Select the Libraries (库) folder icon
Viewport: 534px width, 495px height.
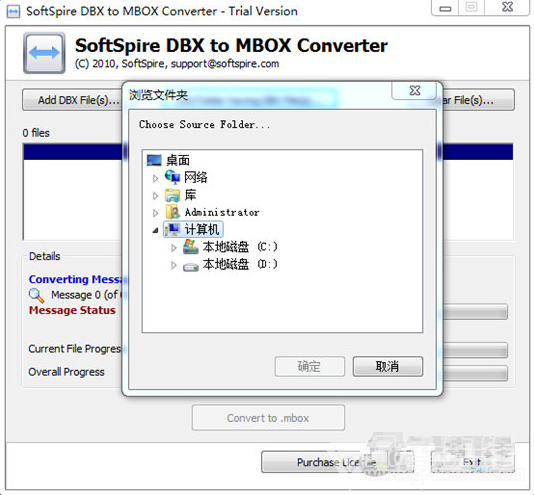172,195
